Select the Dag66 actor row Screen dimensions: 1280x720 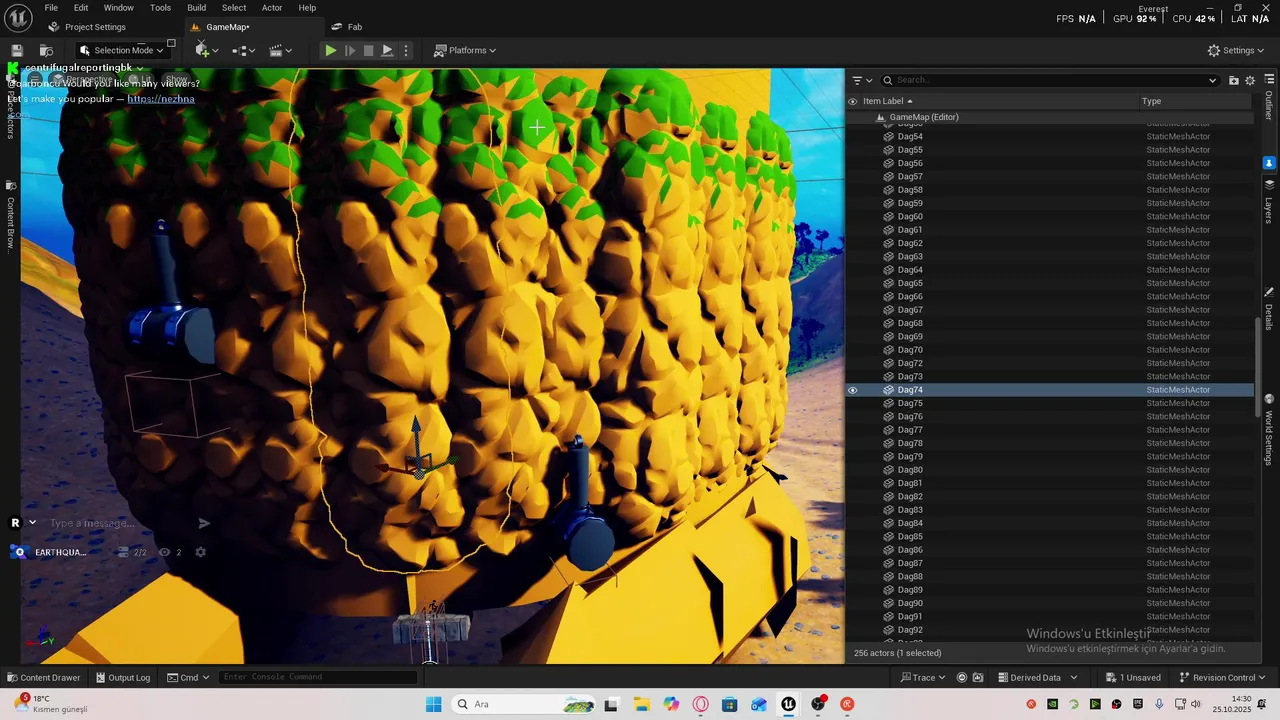[x=1049, y=296]
